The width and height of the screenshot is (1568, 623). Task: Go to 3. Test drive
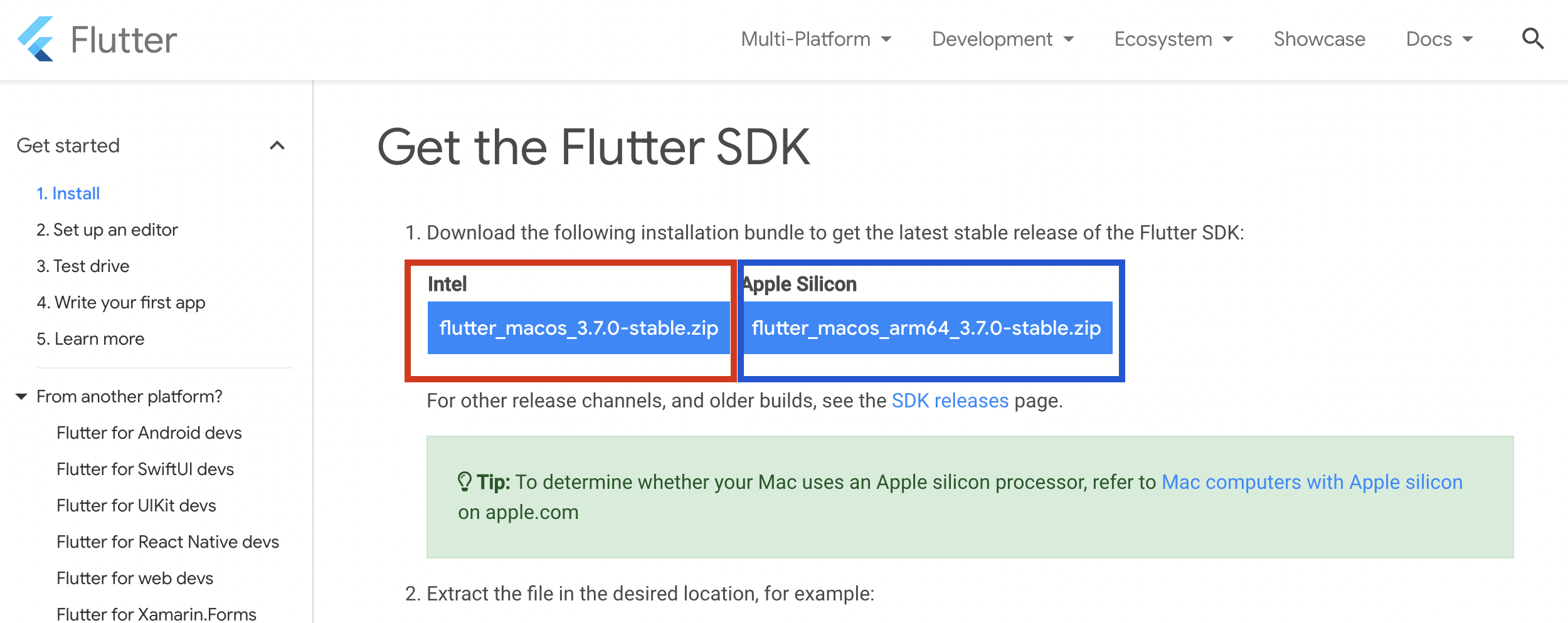[x=83, y=266]
